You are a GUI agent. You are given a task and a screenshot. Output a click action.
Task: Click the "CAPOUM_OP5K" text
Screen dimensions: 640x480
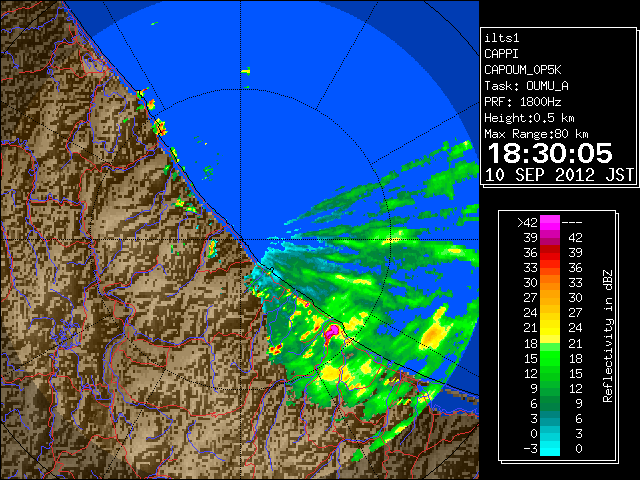(522, 70)
